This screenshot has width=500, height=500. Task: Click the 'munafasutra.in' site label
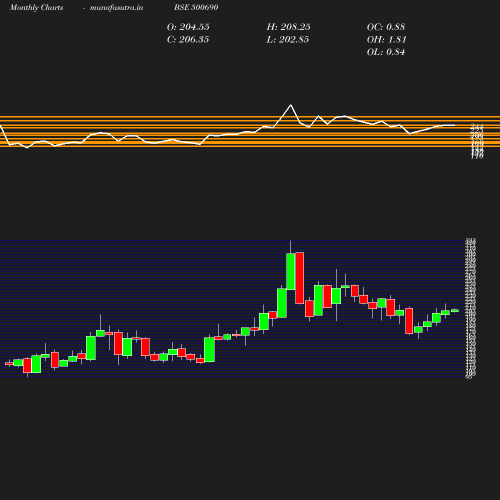(x=116, y=7)
